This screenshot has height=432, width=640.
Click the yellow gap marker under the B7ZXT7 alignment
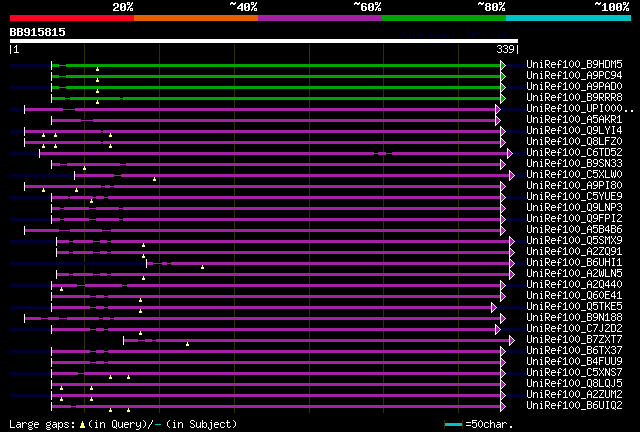(187, 345)
